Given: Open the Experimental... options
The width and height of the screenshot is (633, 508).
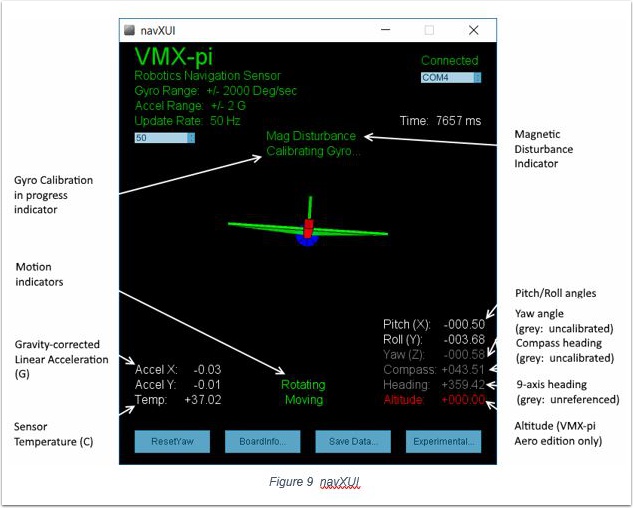Looking at the screenshot, I should 443,442.
